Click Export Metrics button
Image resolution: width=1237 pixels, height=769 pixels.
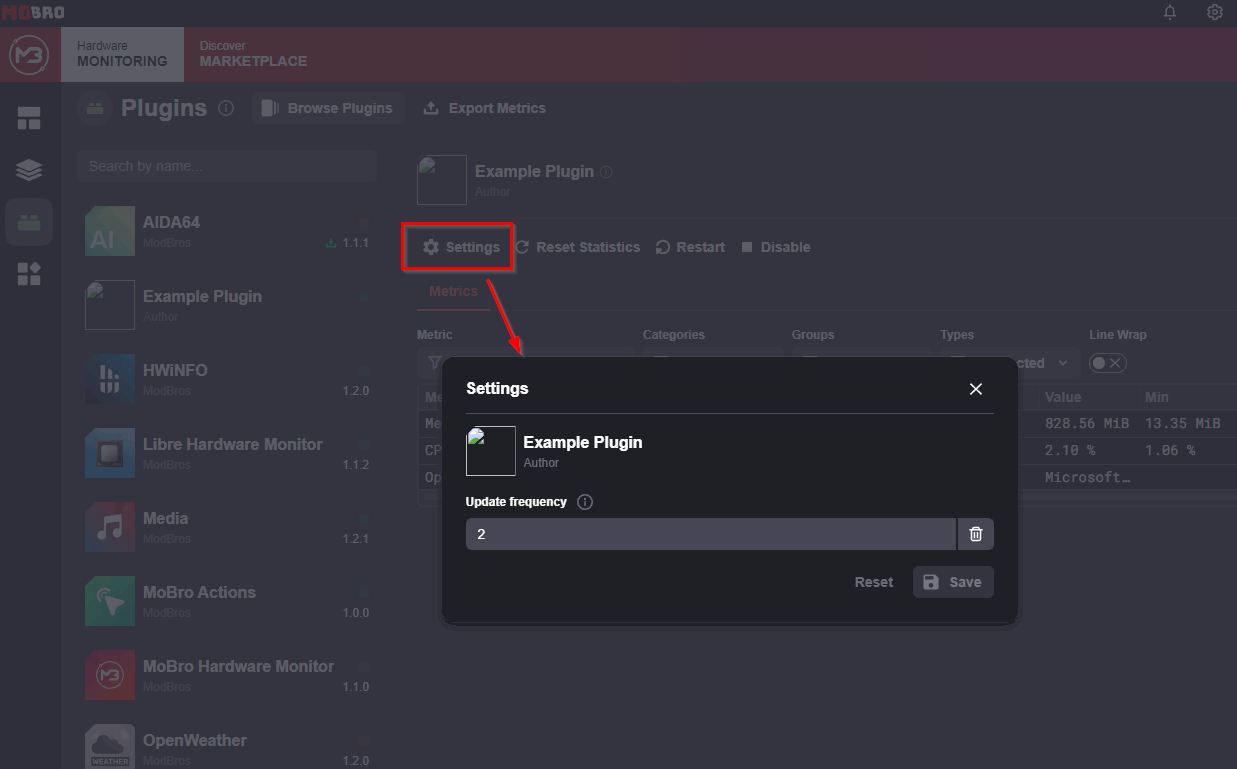pos(485,108)
